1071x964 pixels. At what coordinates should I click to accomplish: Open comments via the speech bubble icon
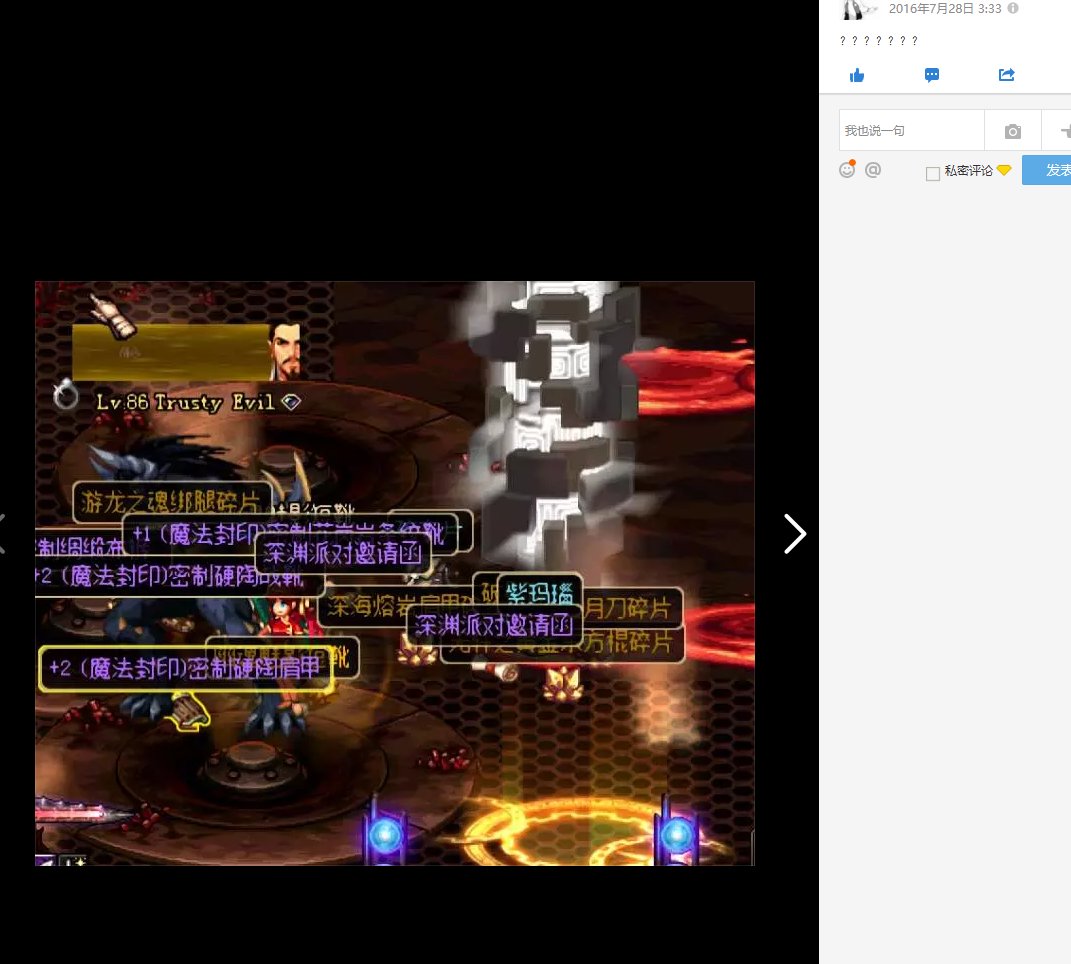pos(932,75)
